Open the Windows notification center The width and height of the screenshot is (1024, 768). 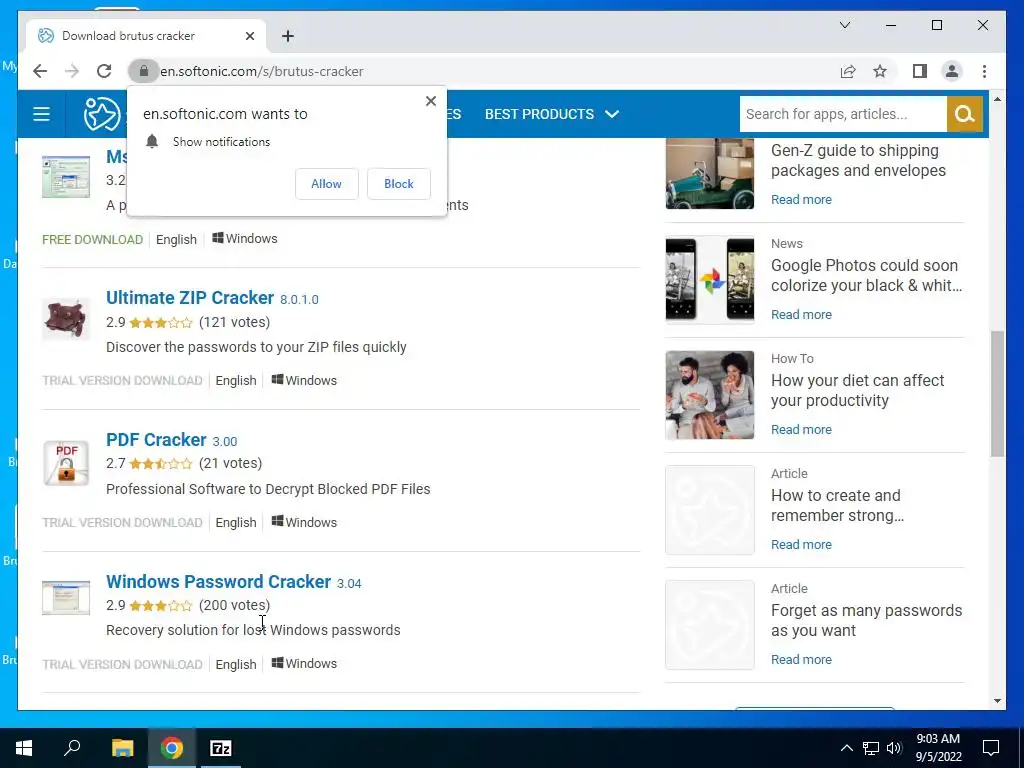click(991, 748)
